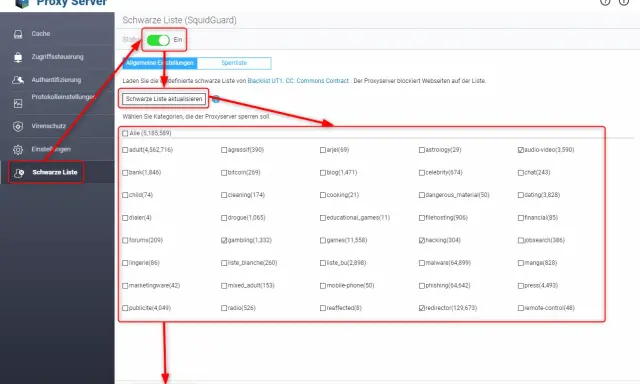Check the child category checkbox
Viewport: 640px width, 384px height.
[125, 195]
